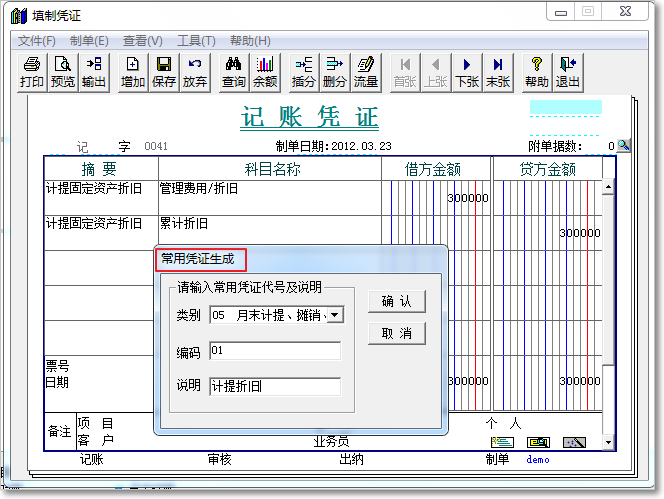Expand the 类别 dropdown arrow
This screenshot has height=499, width=664.
point(335,315)
